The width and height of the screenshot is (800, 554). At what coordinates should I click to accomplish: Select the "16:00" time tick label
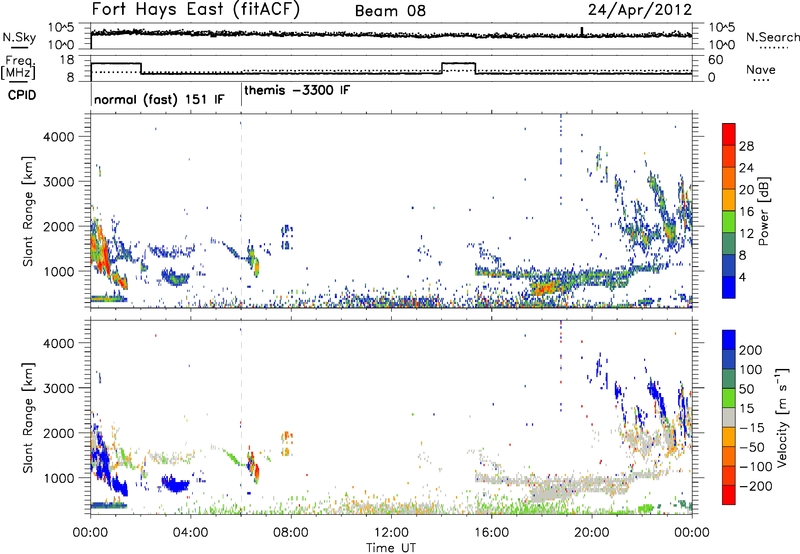click(x=491, y=533)
